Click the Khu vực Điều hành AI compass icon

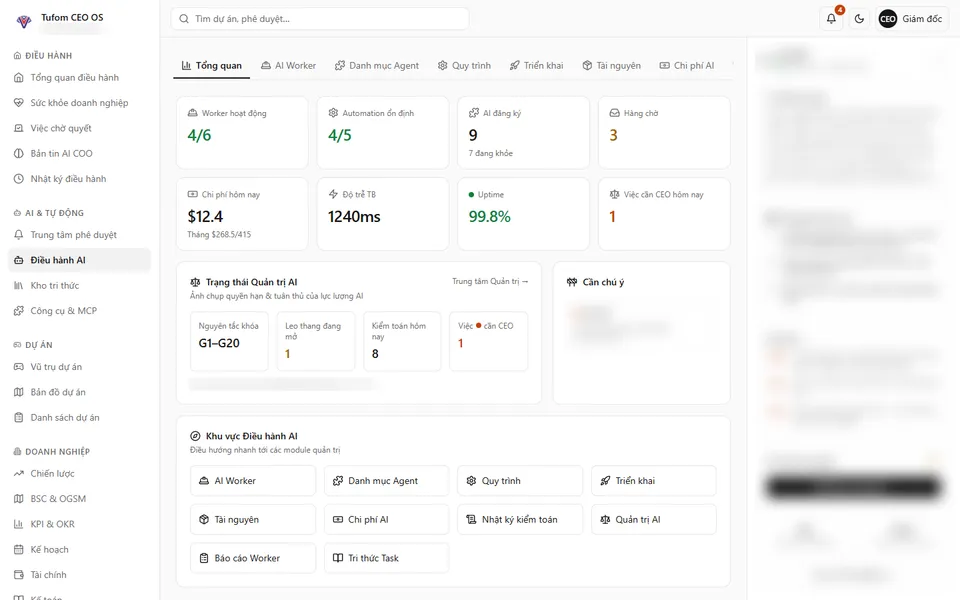(195, 437)
